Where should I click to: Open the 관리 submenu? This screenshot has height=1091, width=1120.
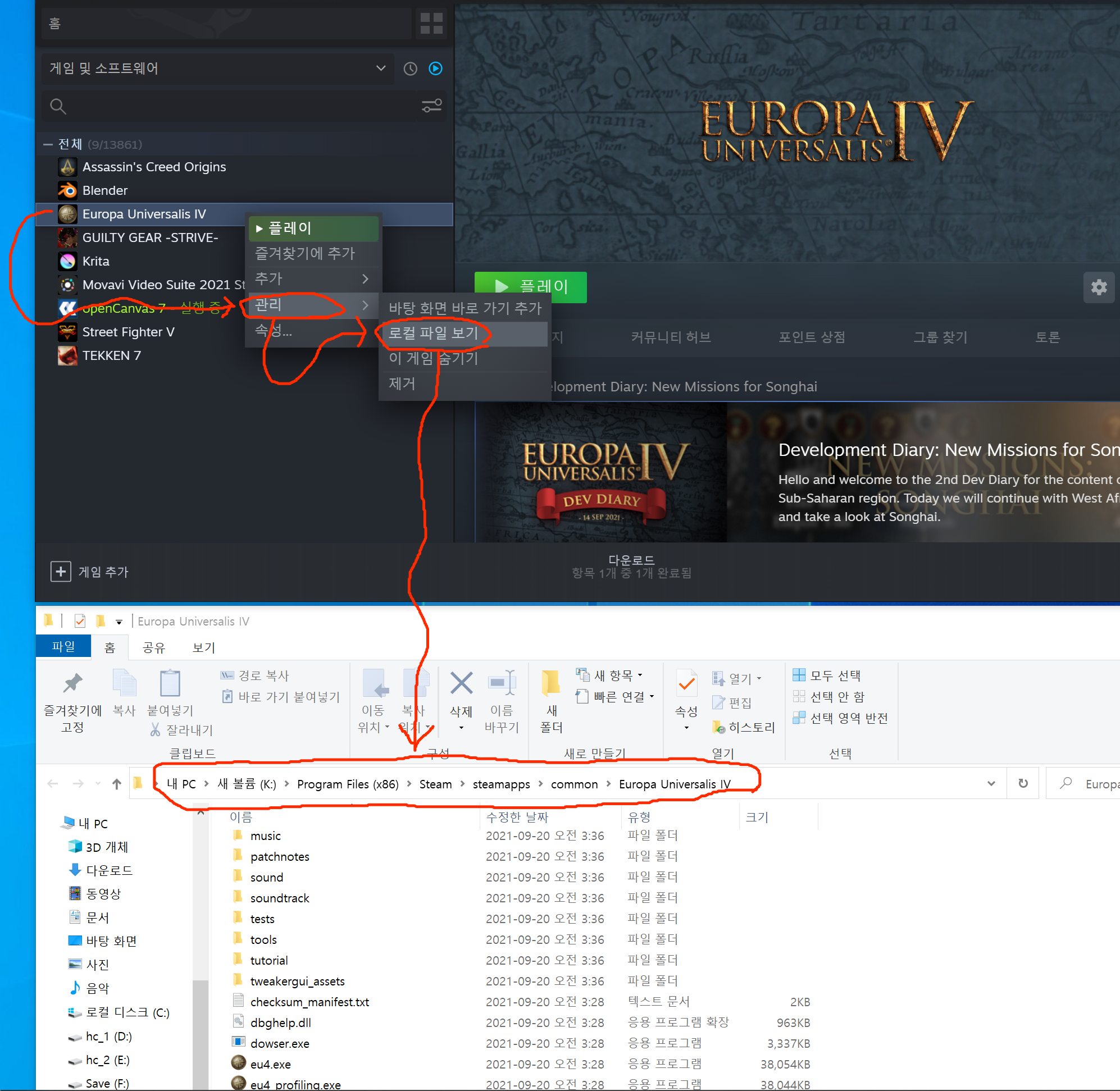(x=313, y=304)
